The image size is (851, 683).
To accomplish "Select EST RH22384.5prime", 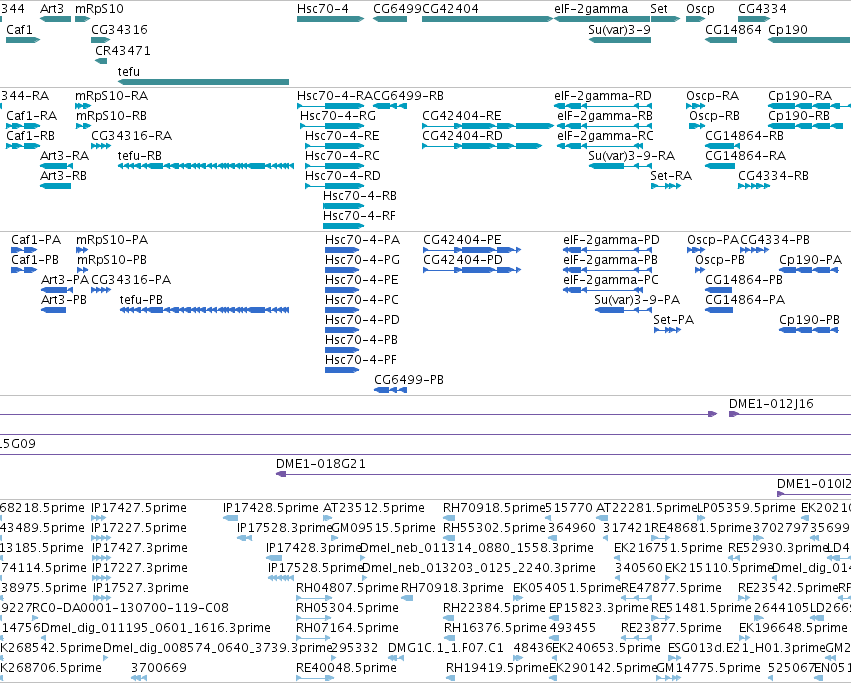I will tap(448, 617).
